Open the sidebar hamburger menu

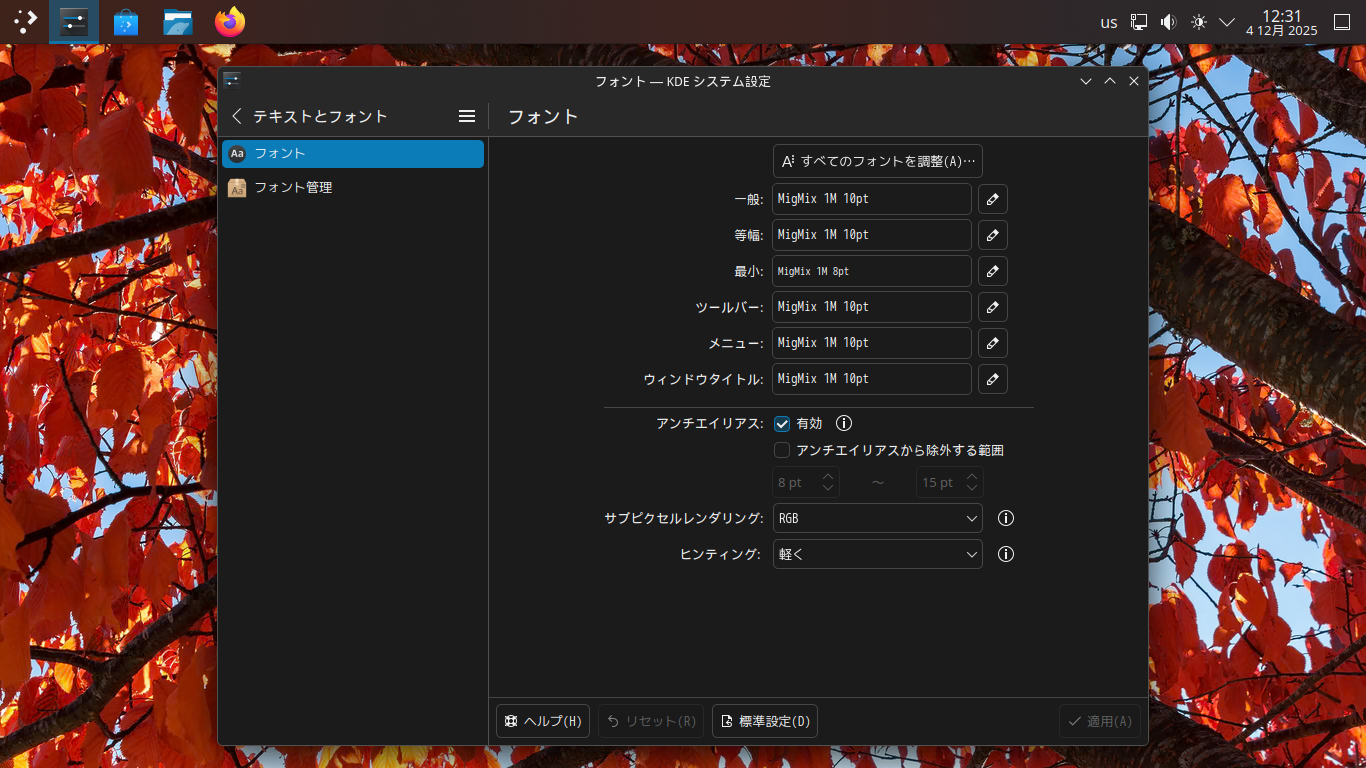coord(467,116)
